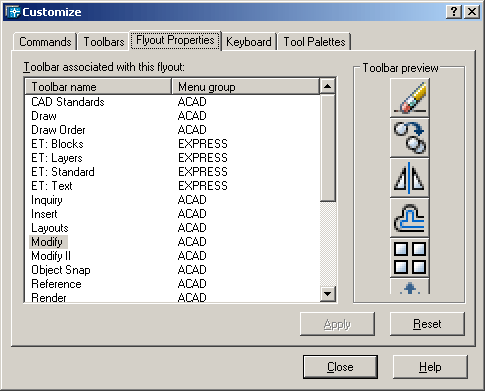Sort by Toolbar name column header
This screenshot has width=485, height=391.
[98, 87]
